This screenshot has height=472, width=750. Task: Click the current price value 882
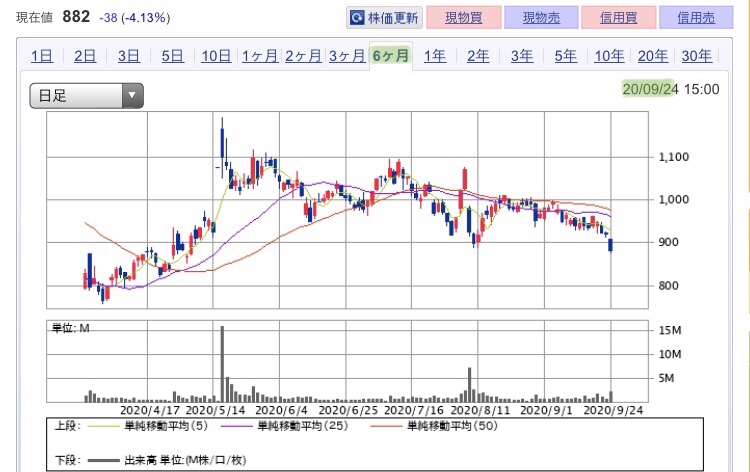pyautogui.click(x=76, y=17)
